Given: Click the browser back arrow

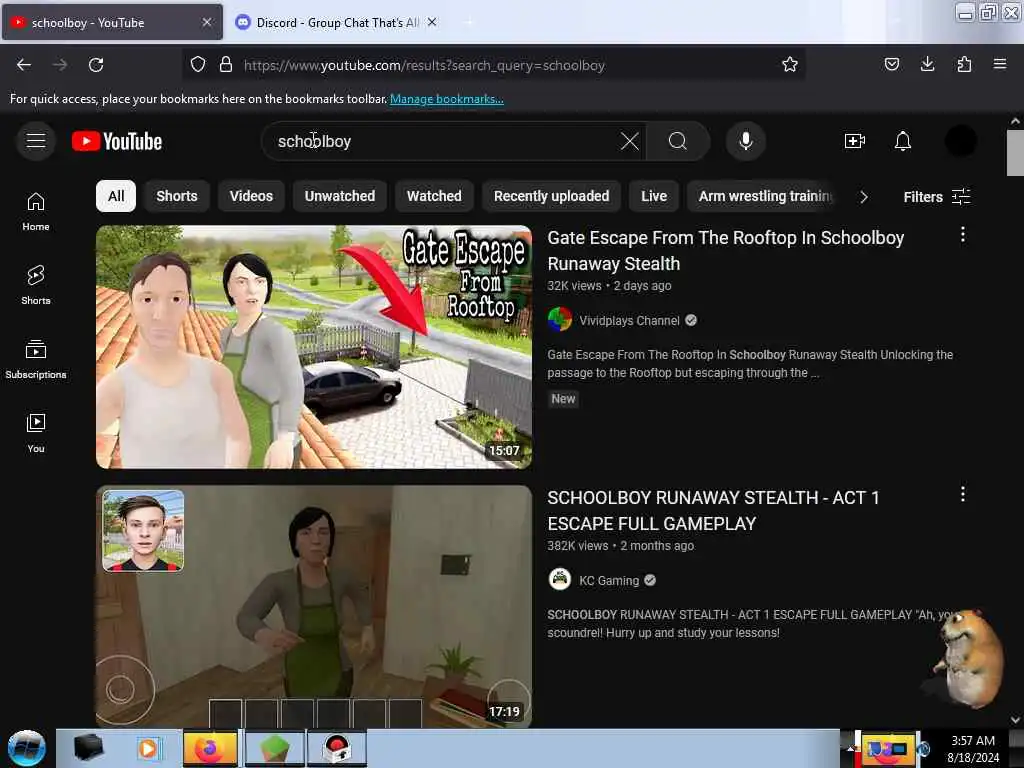Looking at the screenshot, I should 24,65.
